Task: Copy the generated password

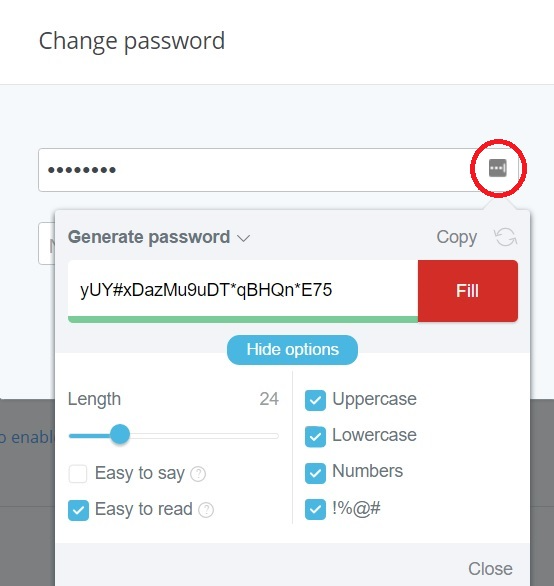Action: (456, 237)
